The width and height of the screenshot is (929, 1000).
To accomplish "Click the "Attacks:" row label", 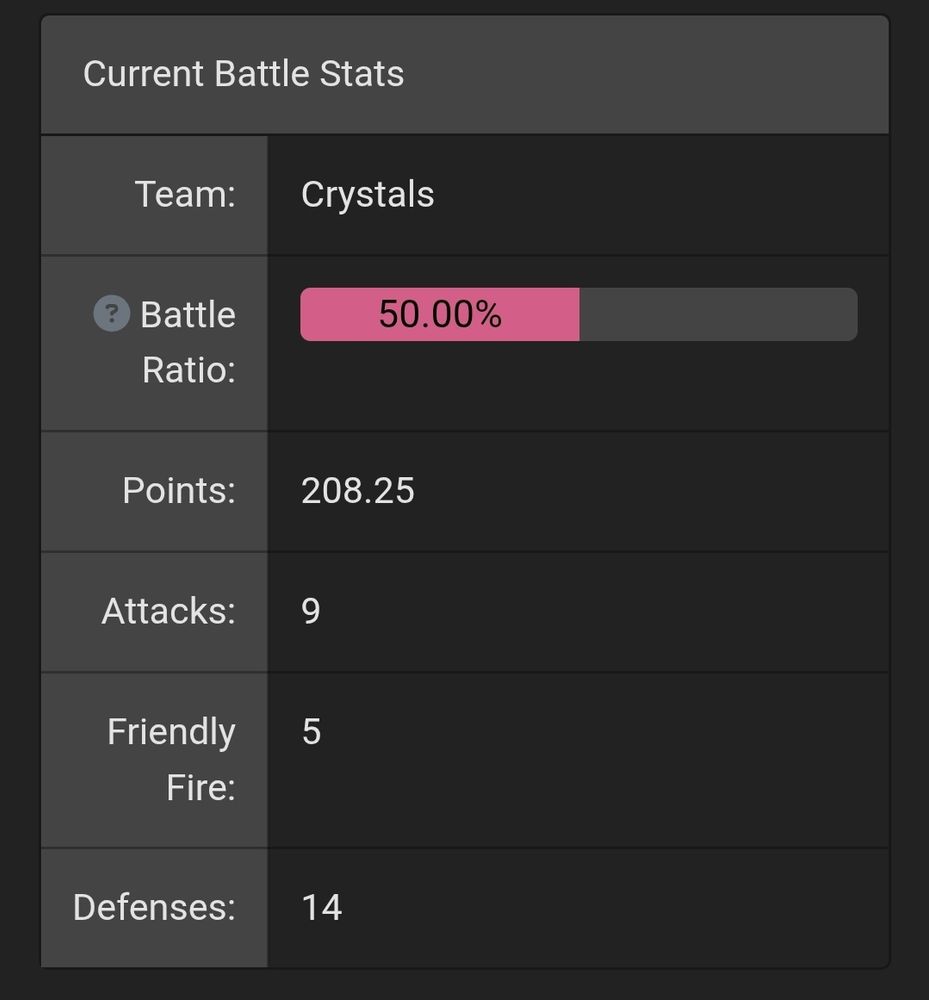I will pyautogui.click(x=168, y=611).
